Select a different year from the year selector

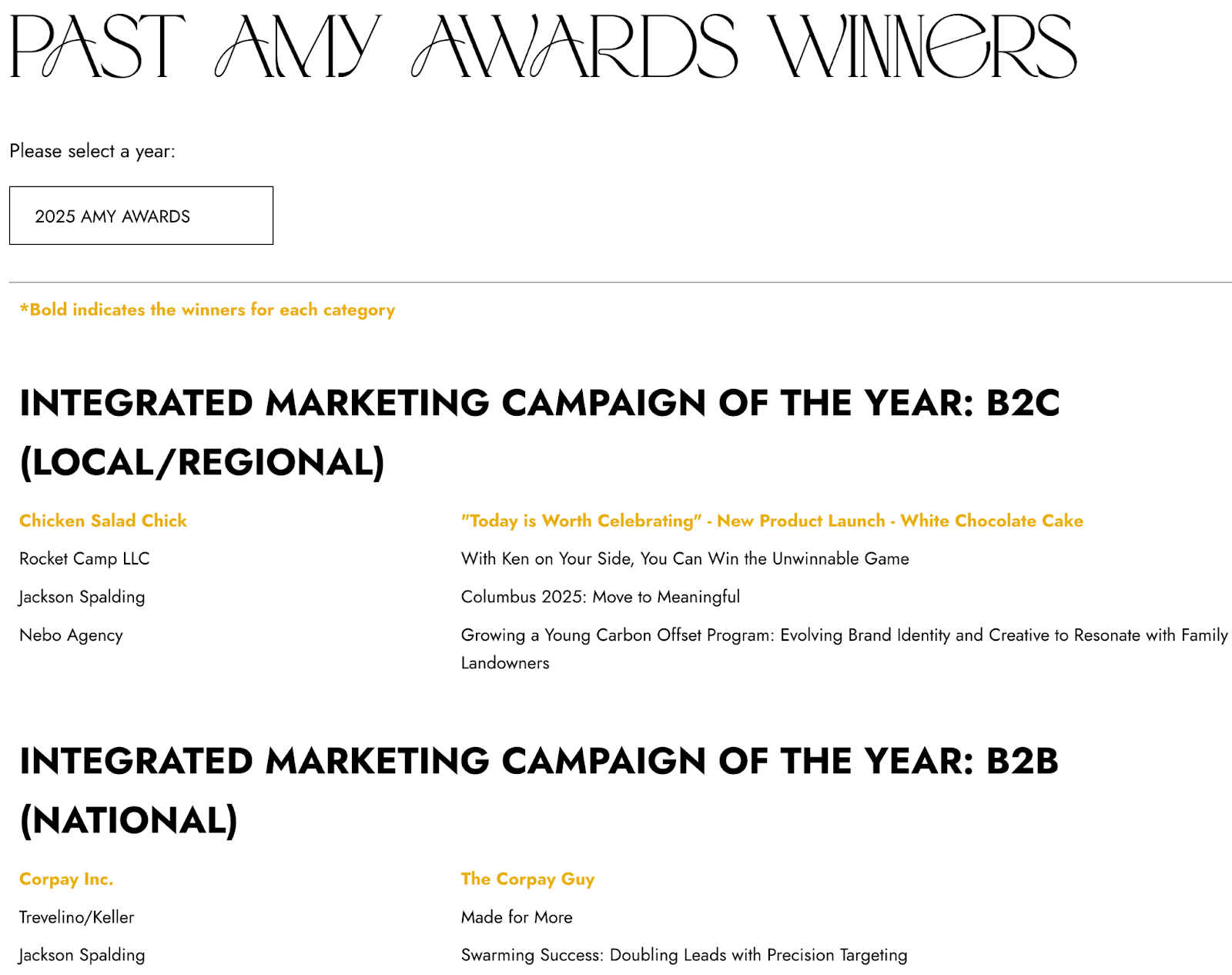[141, 216]
